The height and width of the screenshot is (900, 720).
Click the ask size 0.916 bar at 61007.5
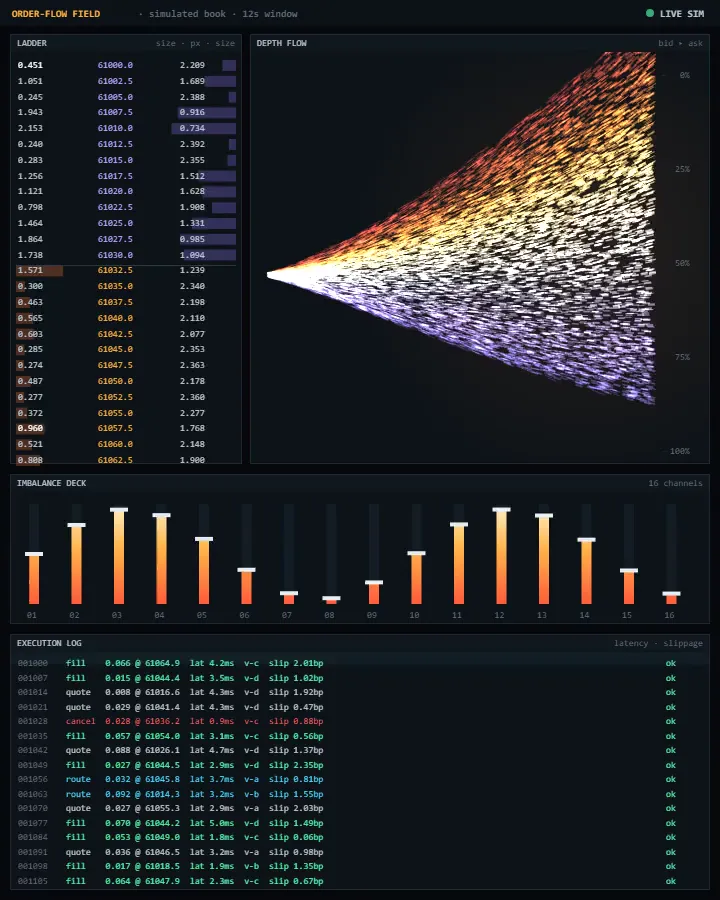[x=207, y=112]
